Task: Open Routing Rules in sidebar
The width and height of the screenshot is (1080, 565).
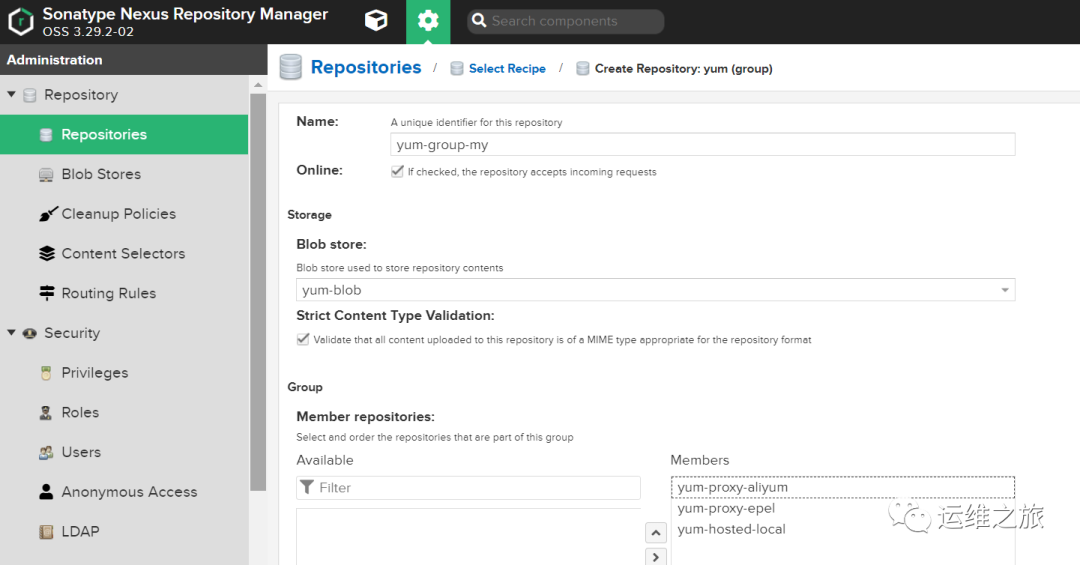Action: click(x=108, y=293)
